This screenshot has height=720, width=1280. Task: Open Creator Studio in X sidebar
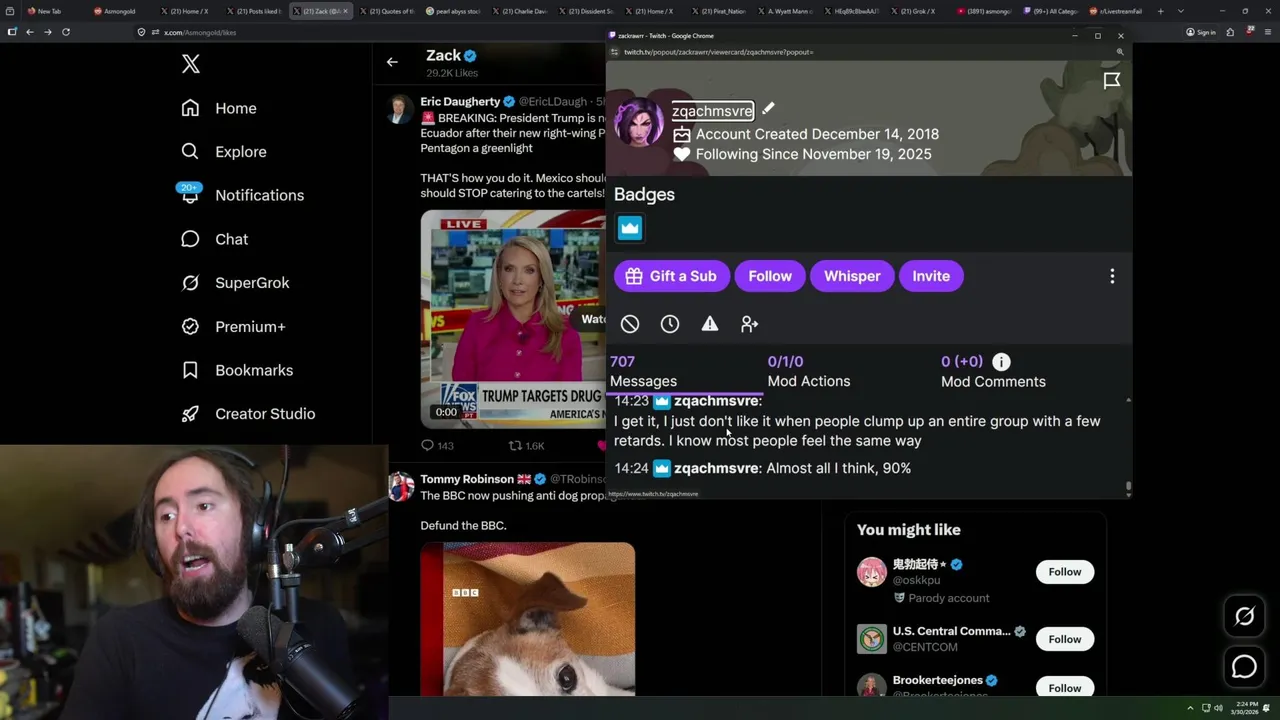point(248,414)
